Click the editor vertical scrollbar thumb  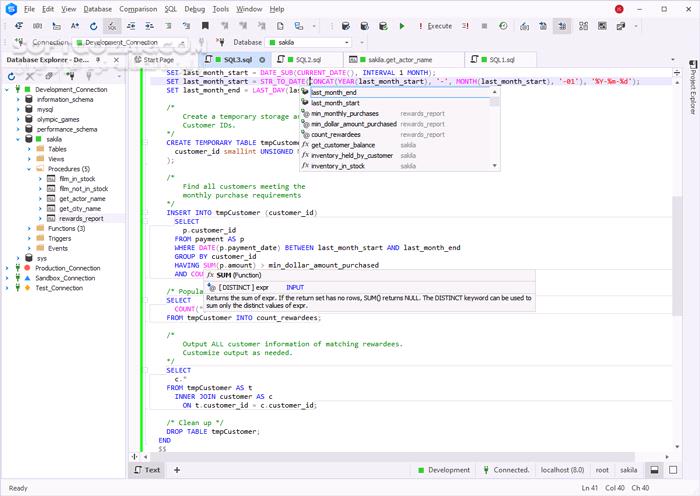coord(677,254)
